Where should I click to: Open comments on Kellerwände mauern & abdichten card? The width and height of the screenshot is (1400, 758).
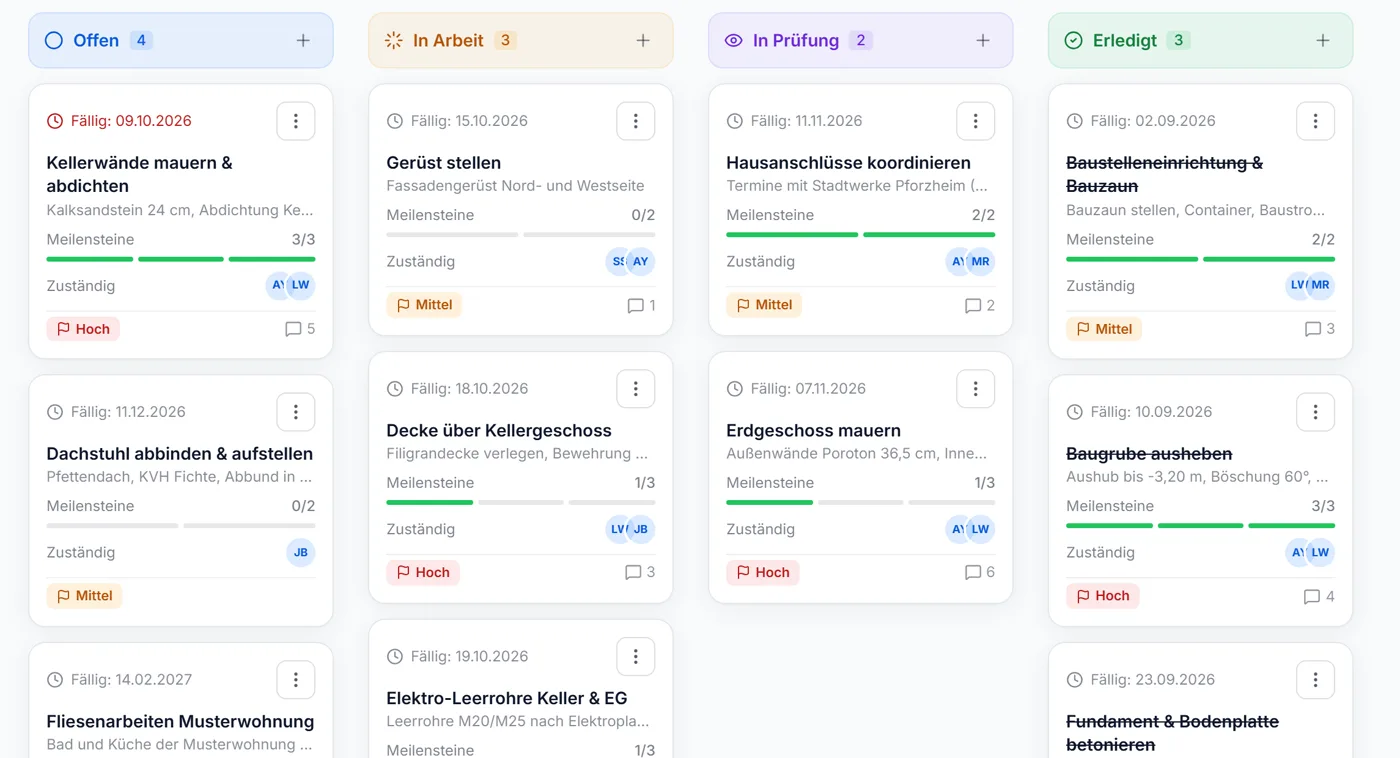tap(300, 329)
